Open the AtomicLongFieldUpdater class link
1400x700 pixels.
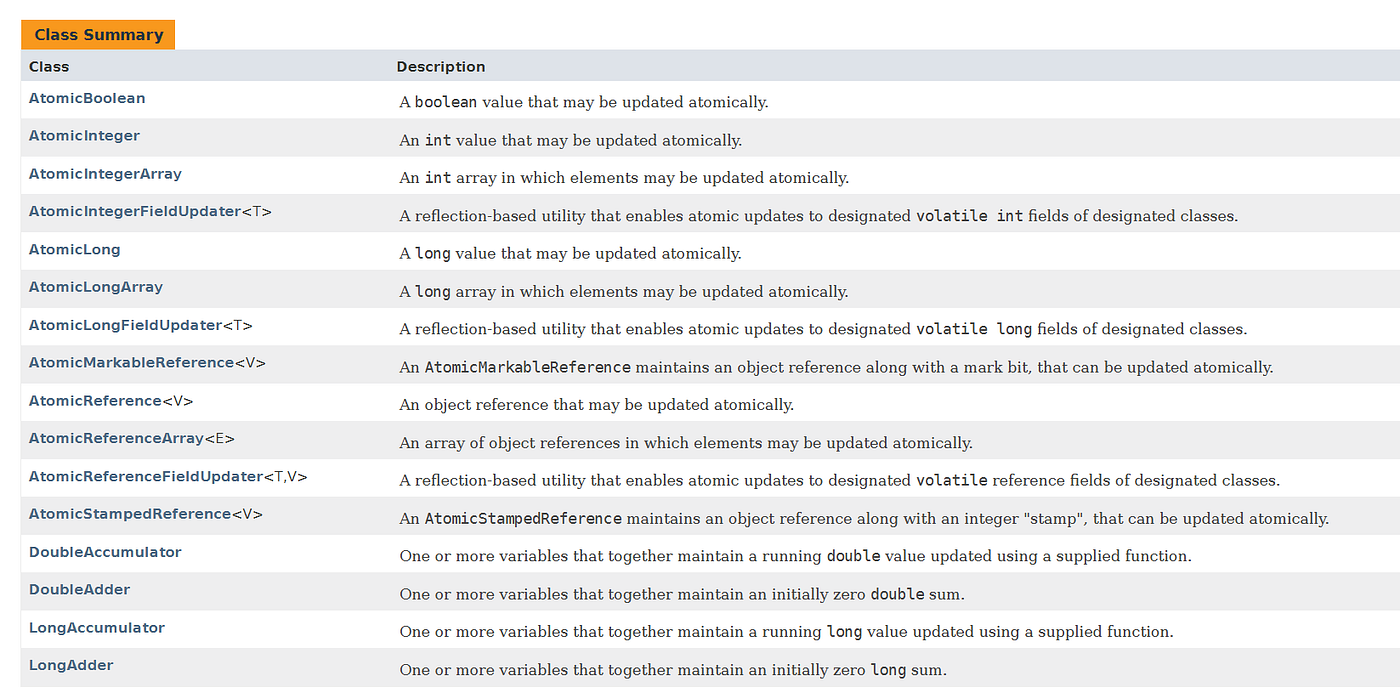tap(125, 325)
